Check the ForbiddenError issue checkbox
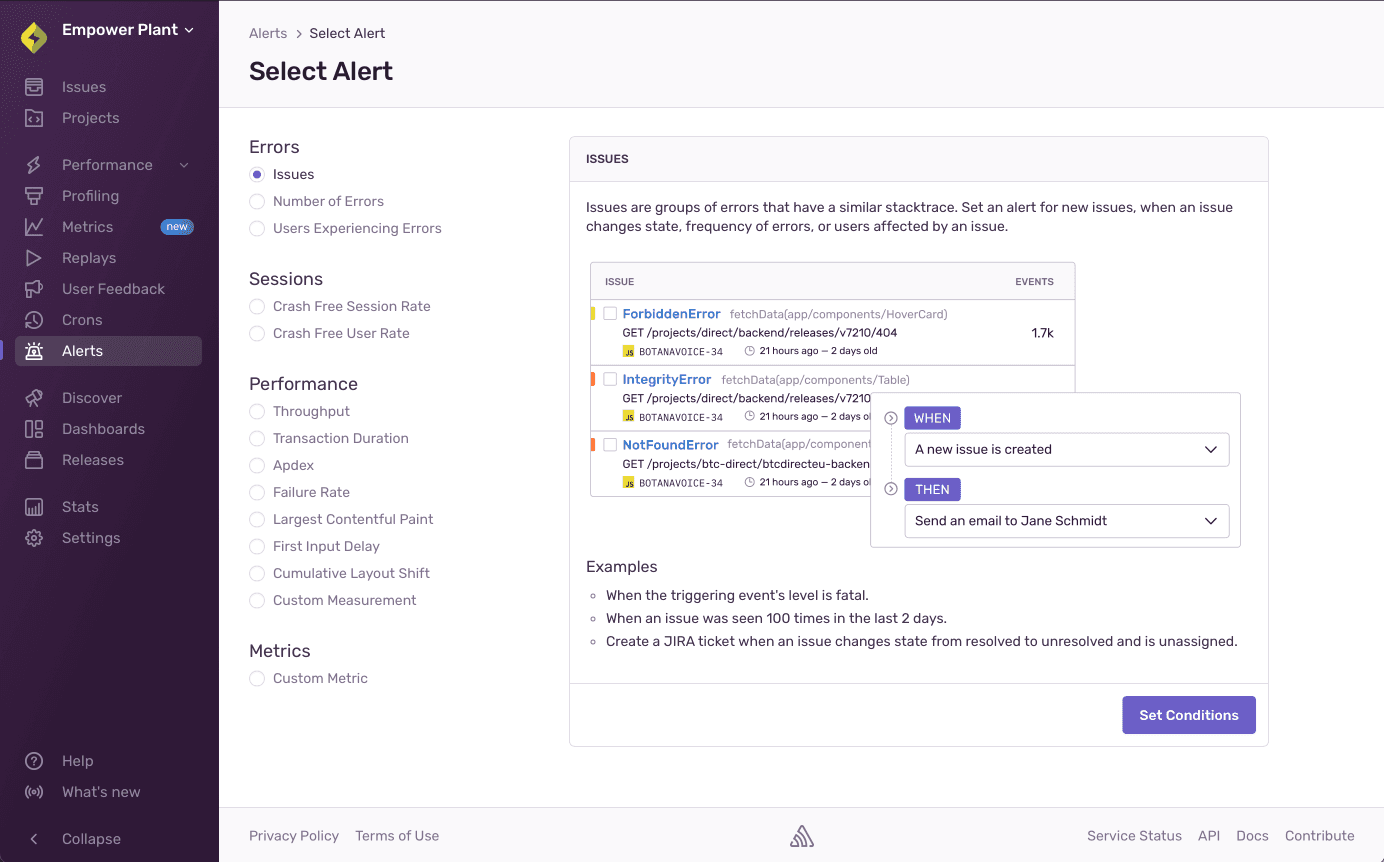 coord(612,313)
